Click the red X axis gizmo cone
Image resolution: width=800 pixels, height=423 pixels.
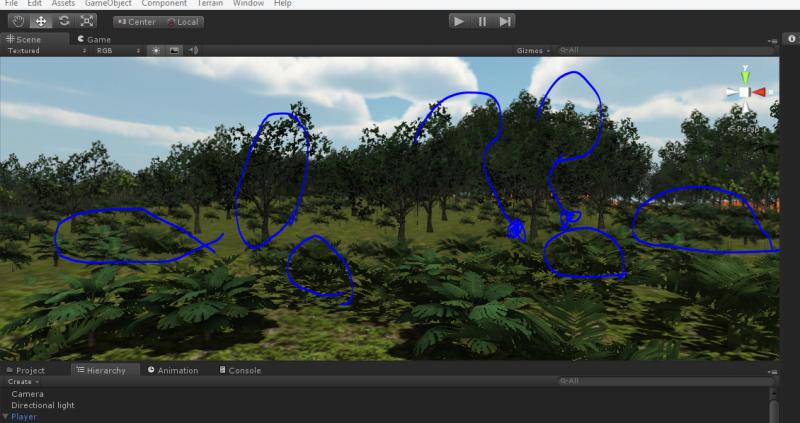click(760, 92)
